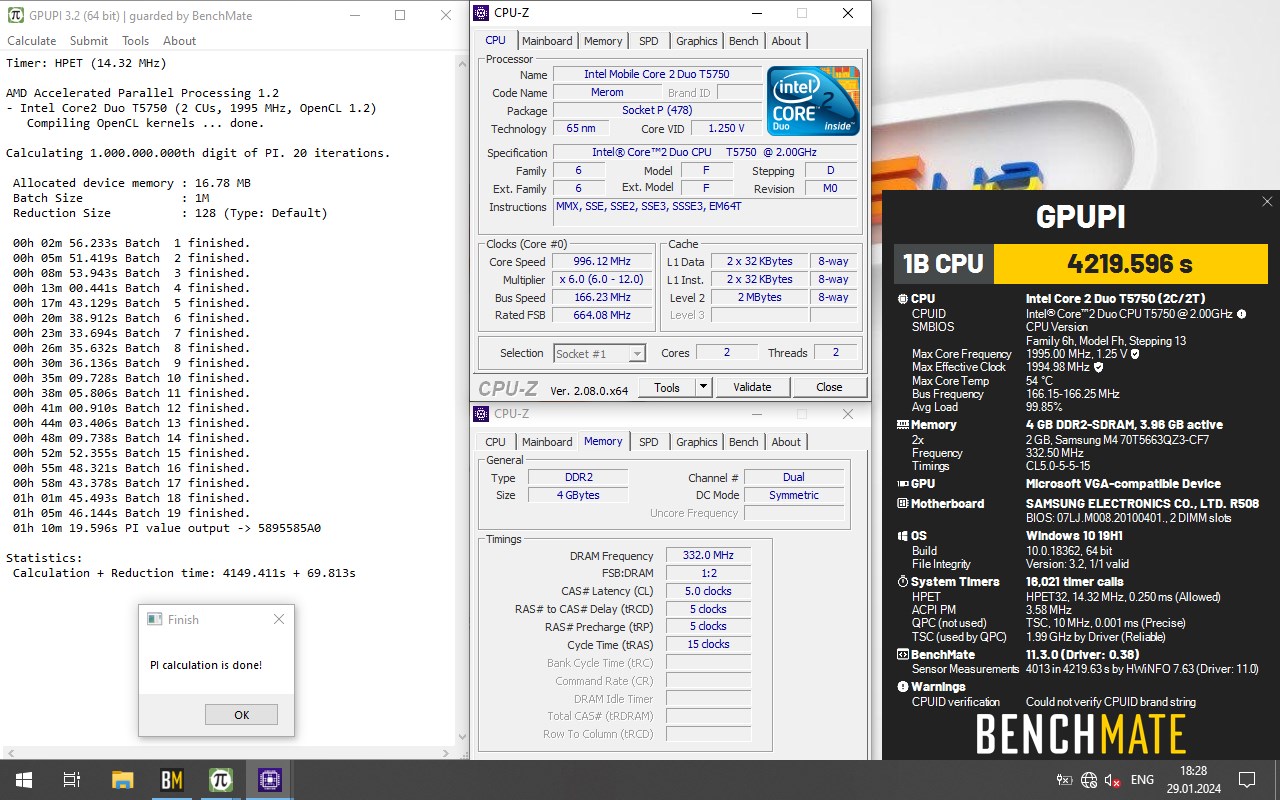Click the muted speaker tray icon
The width and height of the screenshot is (1280, 800).
(x=1112, y=780)
